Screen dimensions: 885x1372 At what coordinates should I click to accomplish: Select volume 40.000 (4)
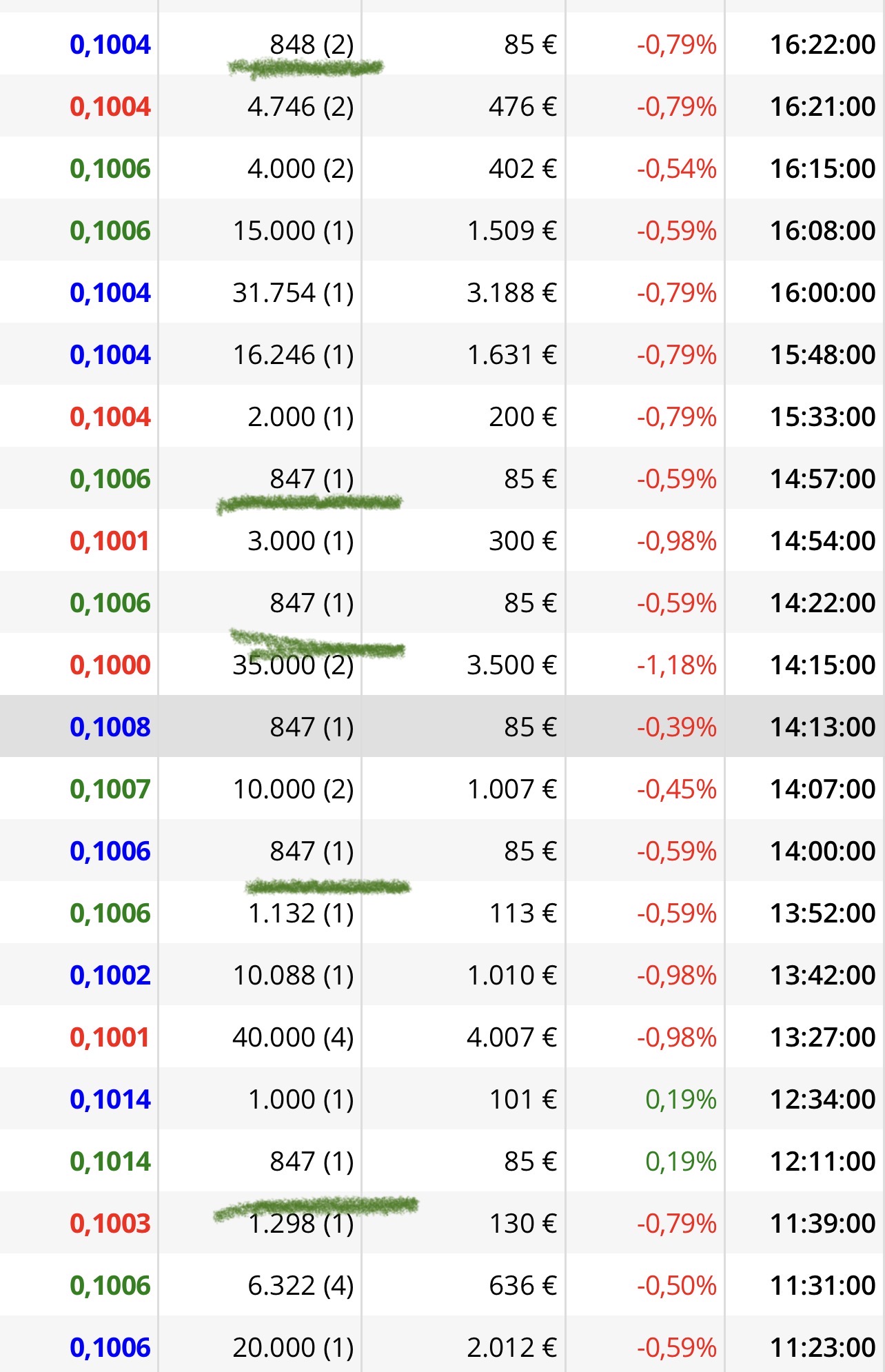tap(293, 1038)
